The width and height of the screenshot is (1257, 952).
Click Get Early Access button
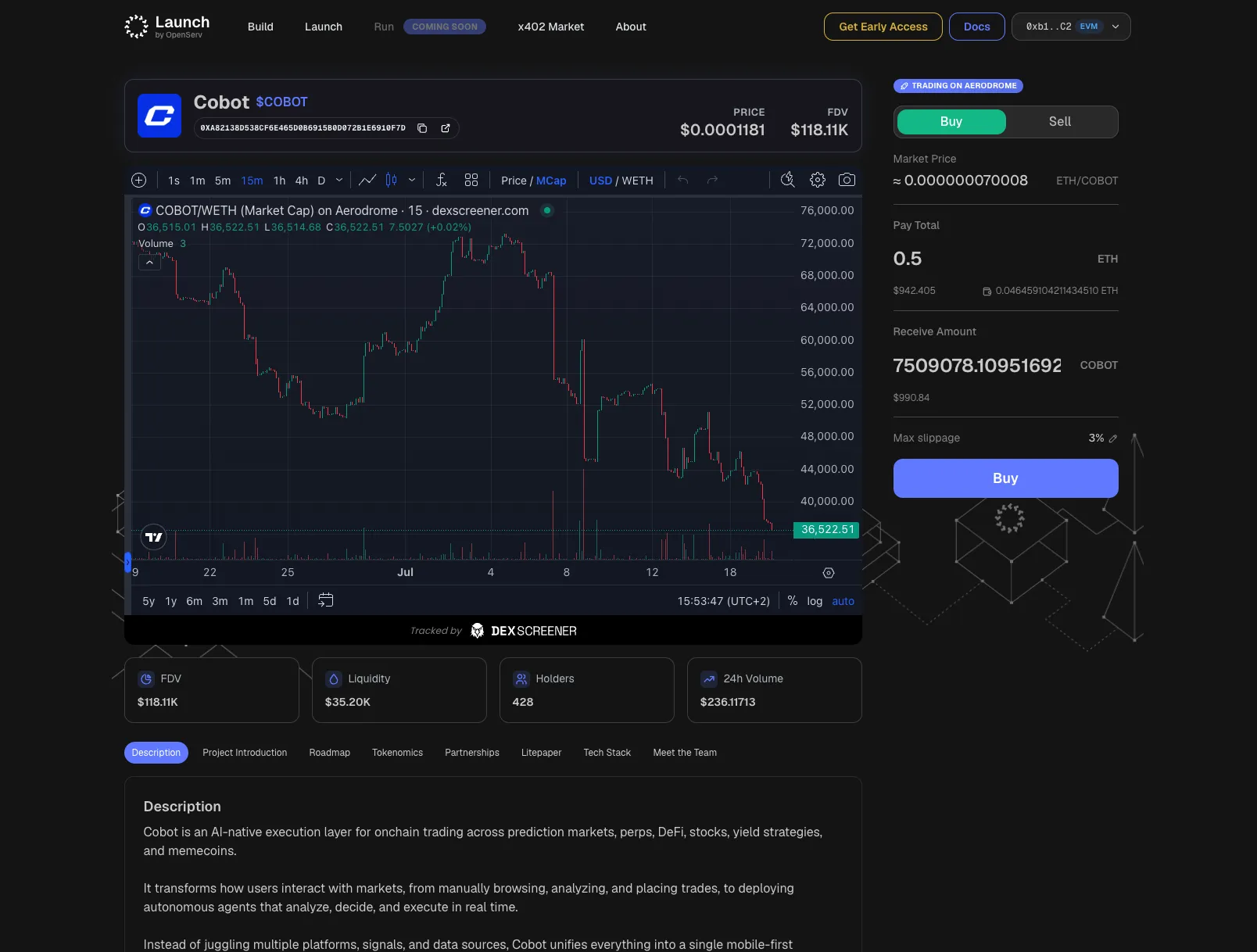(x=883, y=27)
